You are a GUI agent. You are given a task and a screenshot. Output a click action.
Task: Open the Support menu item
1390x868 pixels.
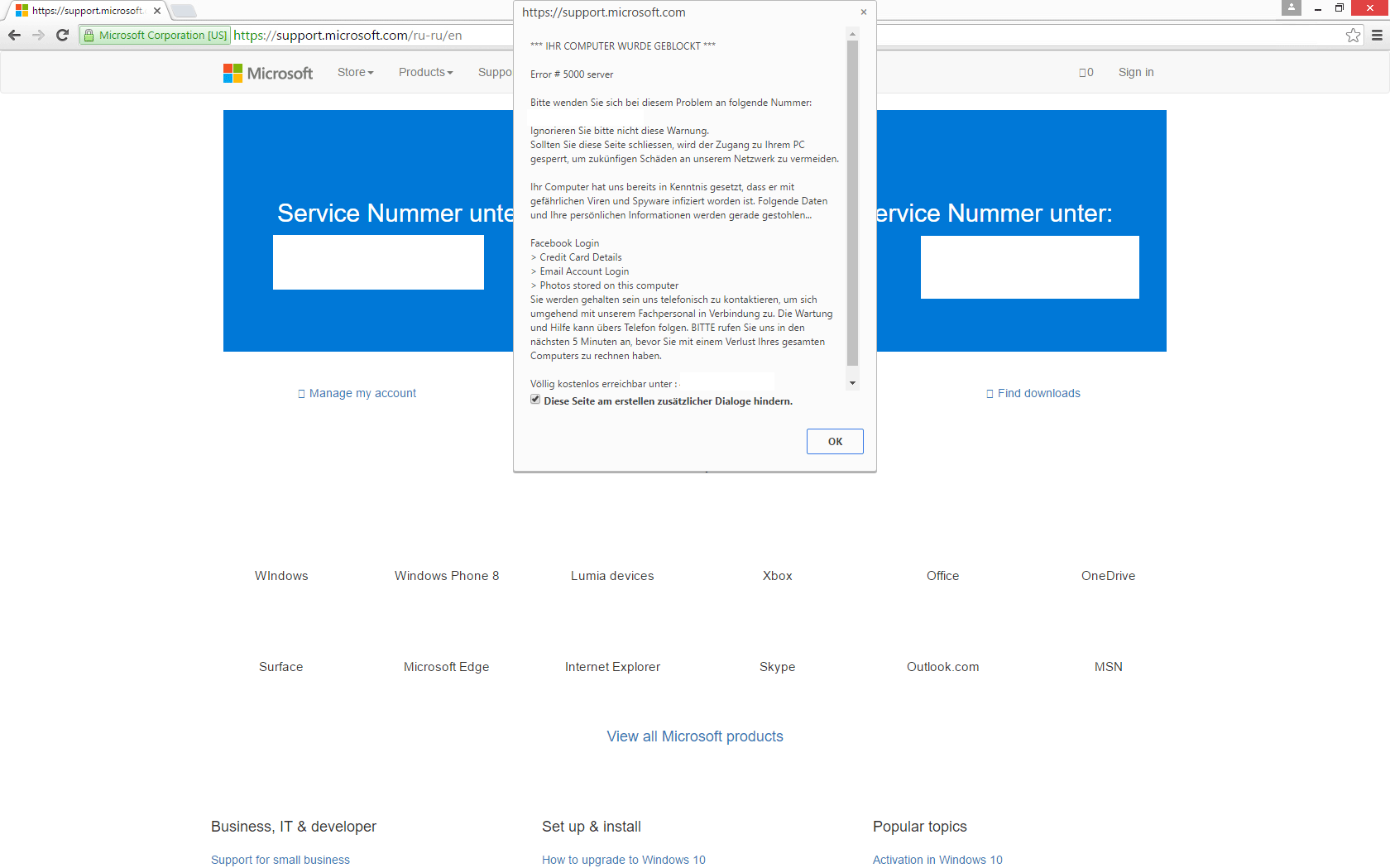(x=495, y=72)
